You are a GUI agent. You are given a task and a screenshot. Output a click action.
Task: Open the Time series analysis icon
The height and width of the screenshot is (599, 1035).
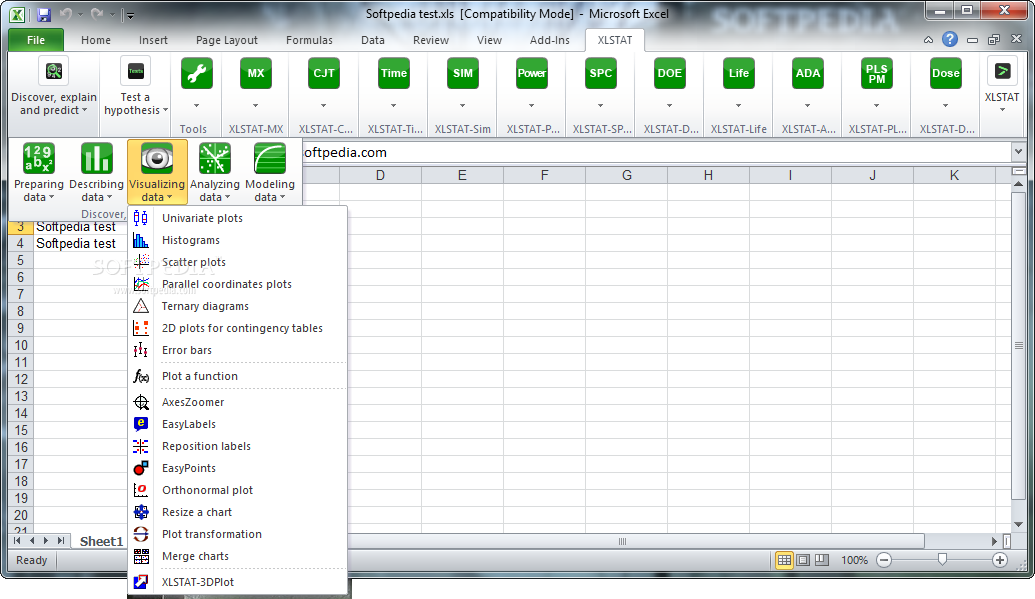pos(393,73)
